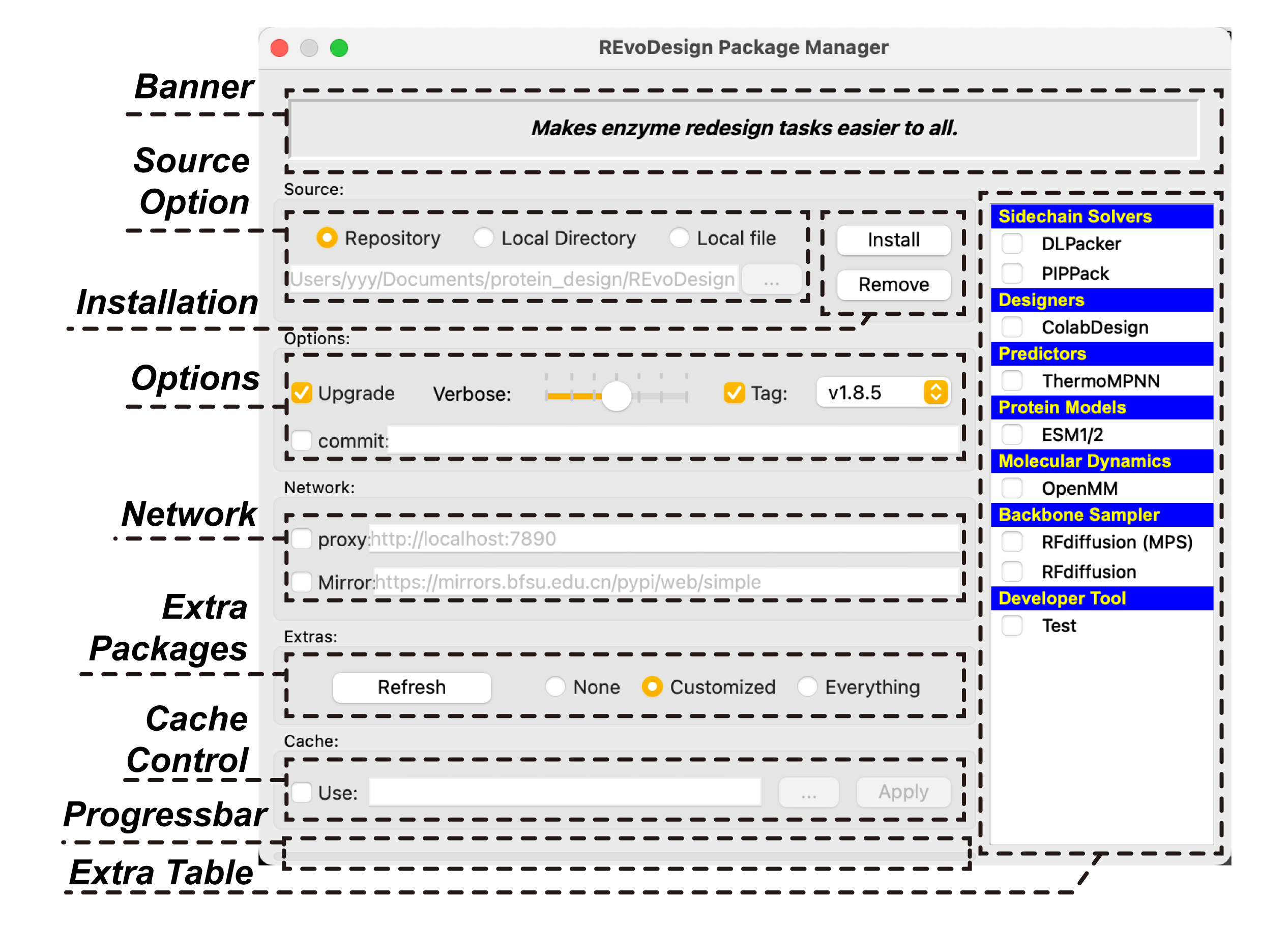Enable the commit checkbox
The width and height of the screenshot is (1288, 927).
click(302, 440)
